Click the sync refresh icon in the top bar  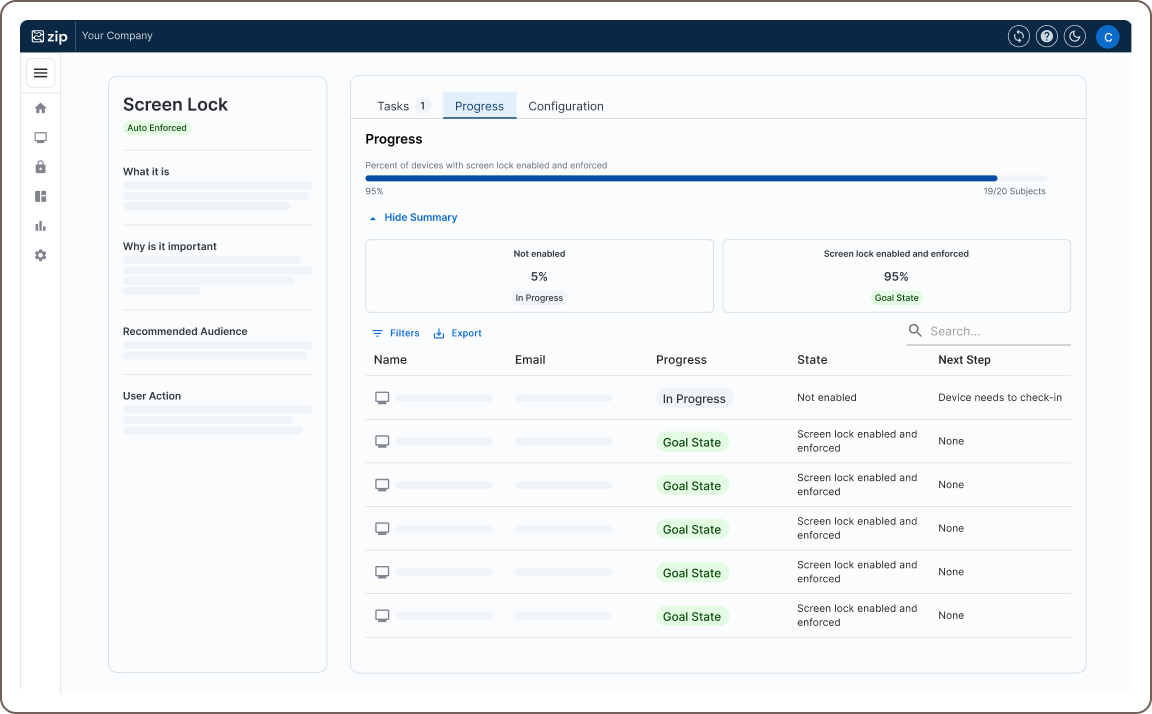pyautogui.click(x=1018, y=36)
